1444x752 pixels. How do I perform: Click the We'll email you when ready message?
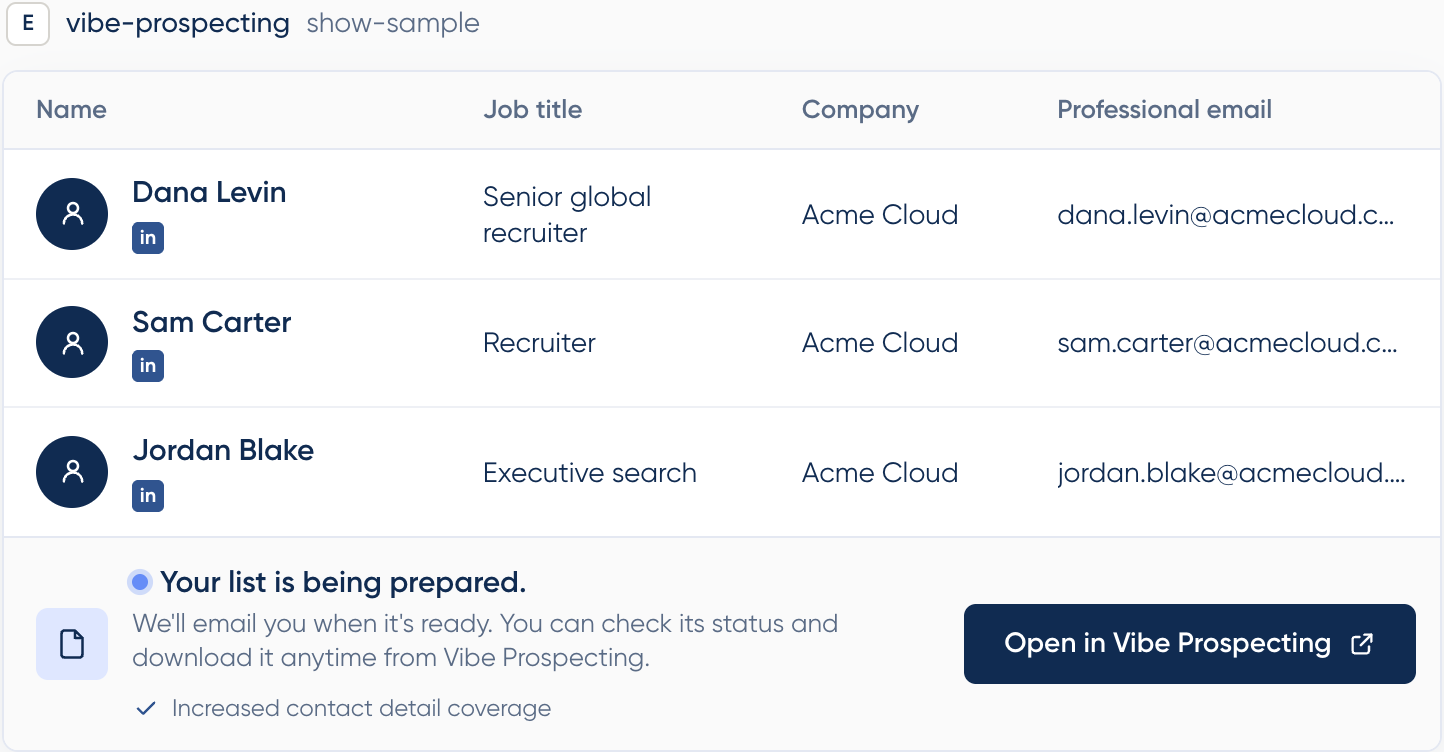click(x=485, y=641)
